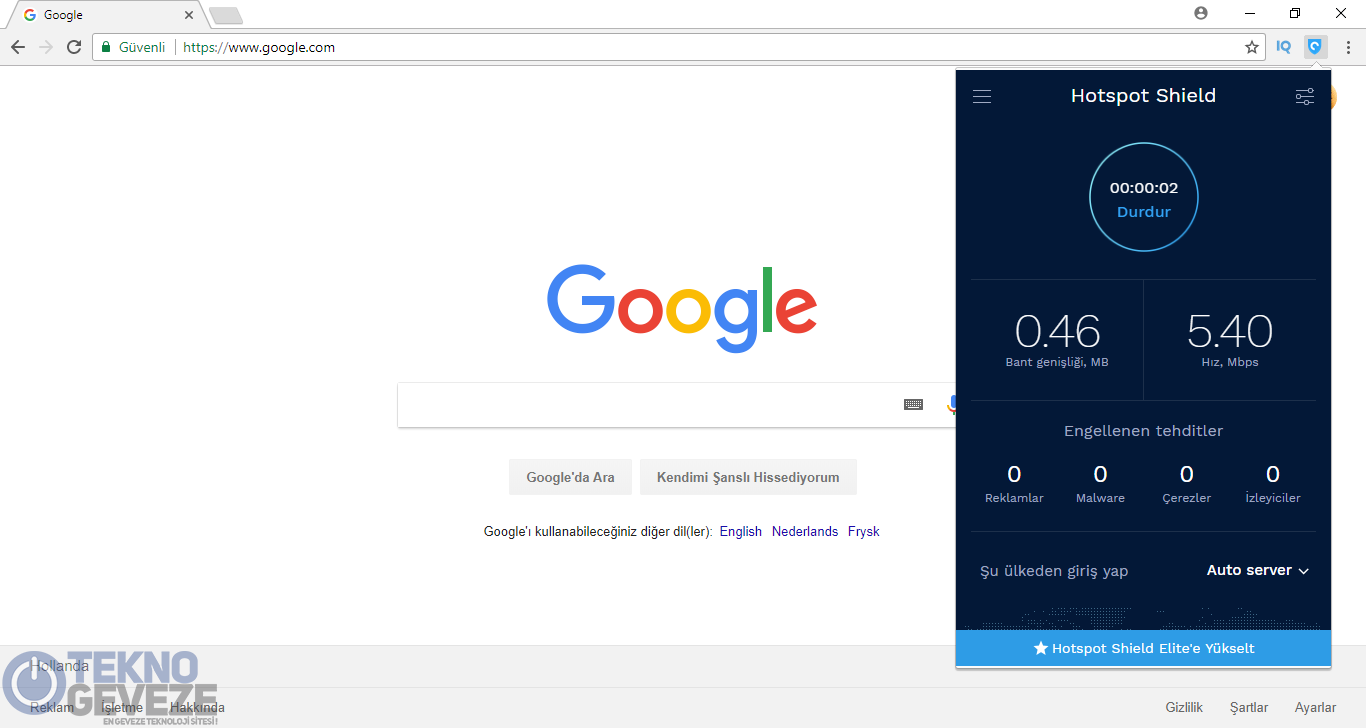1366x728 pixels.
Task: Click the Google logo
Action: [x=682, y=307]
